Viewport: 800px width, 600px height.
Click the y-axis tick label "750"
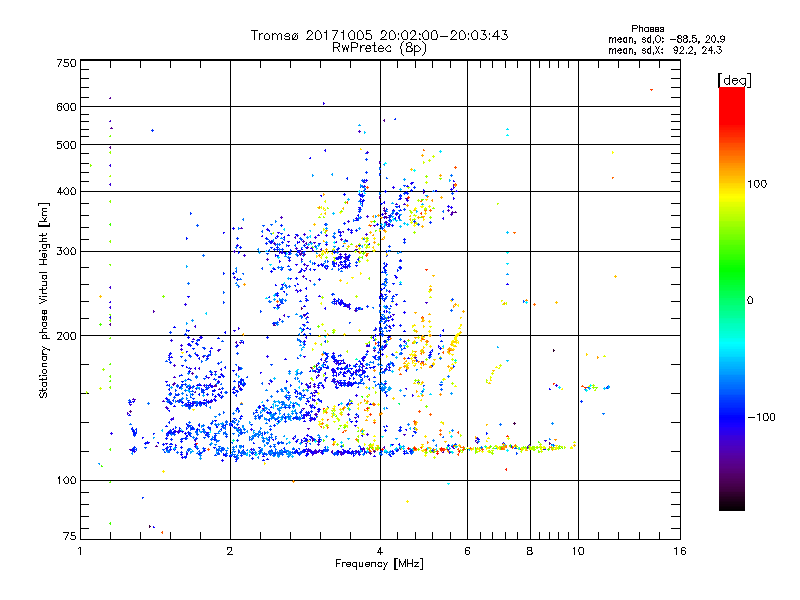click(x=66, y=63)
